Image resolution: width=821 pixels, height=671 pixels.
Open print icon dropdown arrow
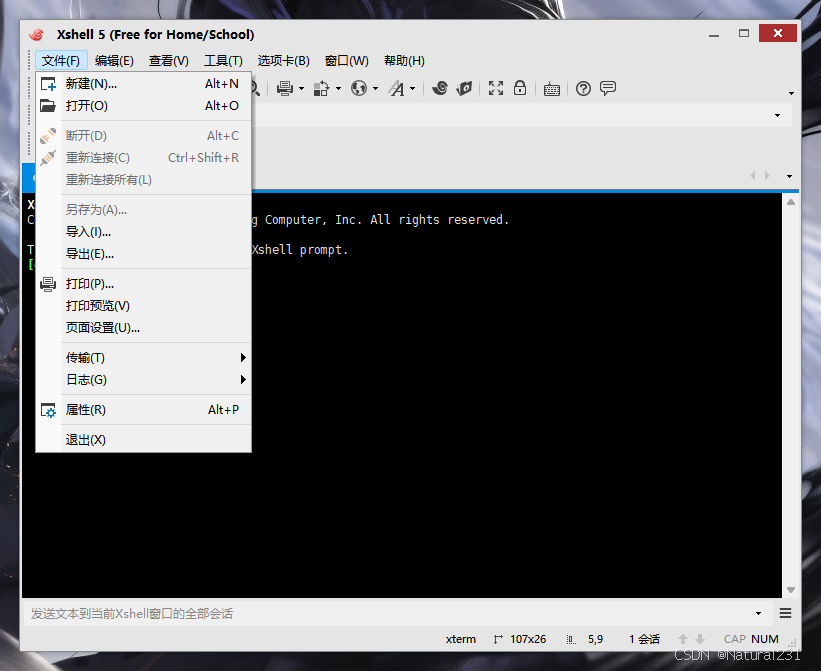301,88
